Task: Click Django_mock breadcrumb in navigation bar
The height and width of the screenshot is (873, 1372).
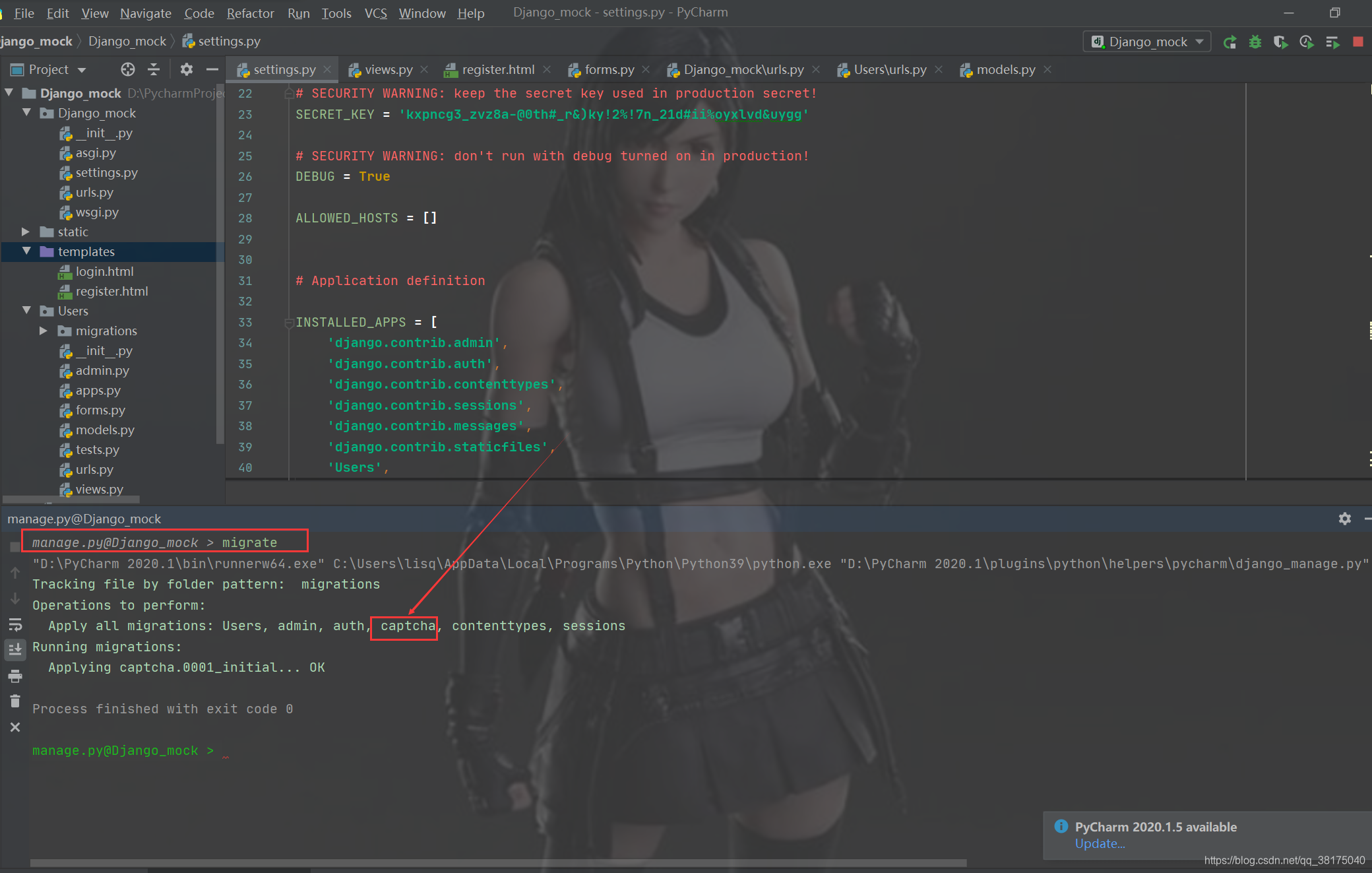Action: point(127,41)
